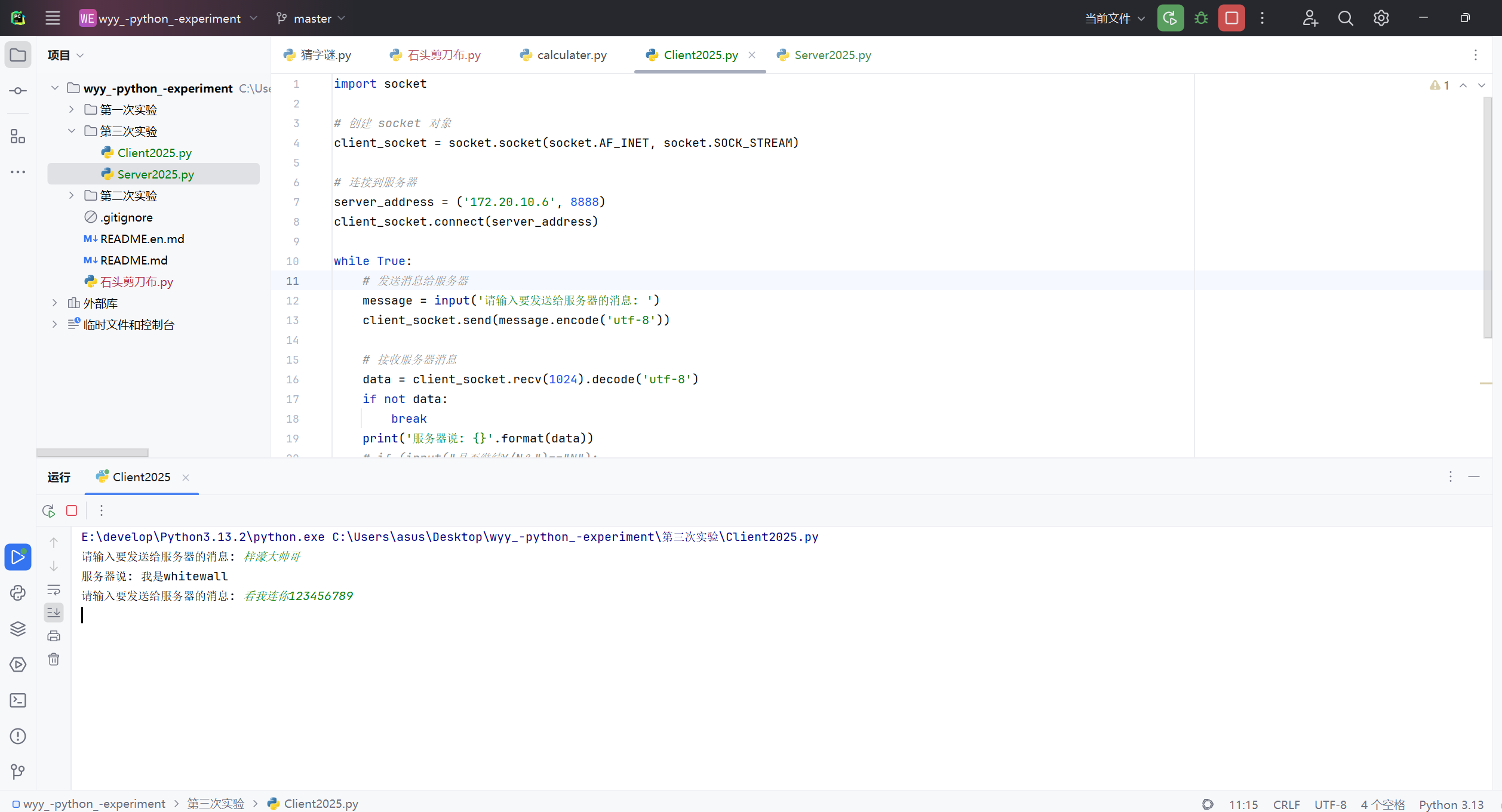Click the CRLF line separator widget

(x=1286, y=804)
